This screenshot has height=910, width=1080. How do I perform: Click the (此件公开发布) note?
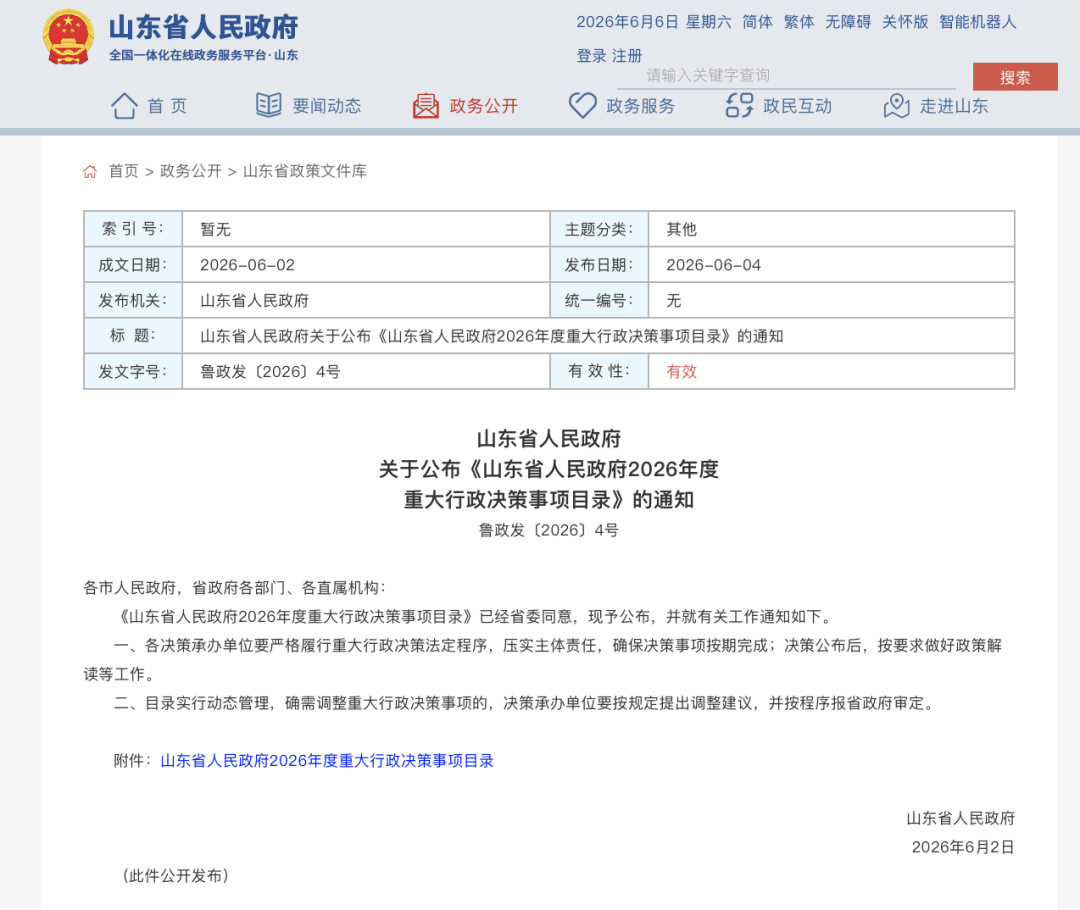click(x=176, y=876)
